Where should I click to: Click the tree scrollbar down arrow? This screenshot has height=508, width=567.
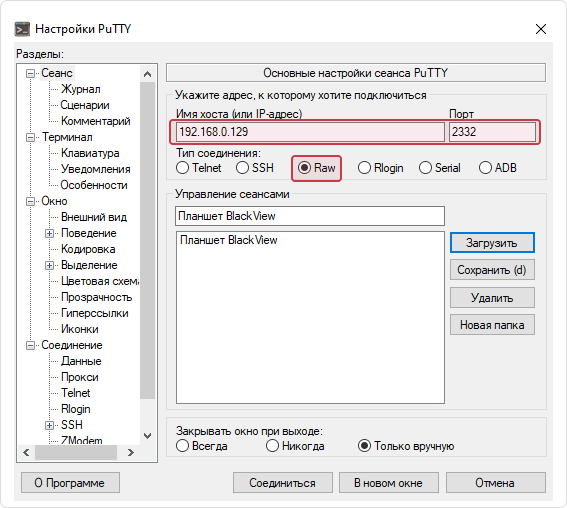click(148, 436)
